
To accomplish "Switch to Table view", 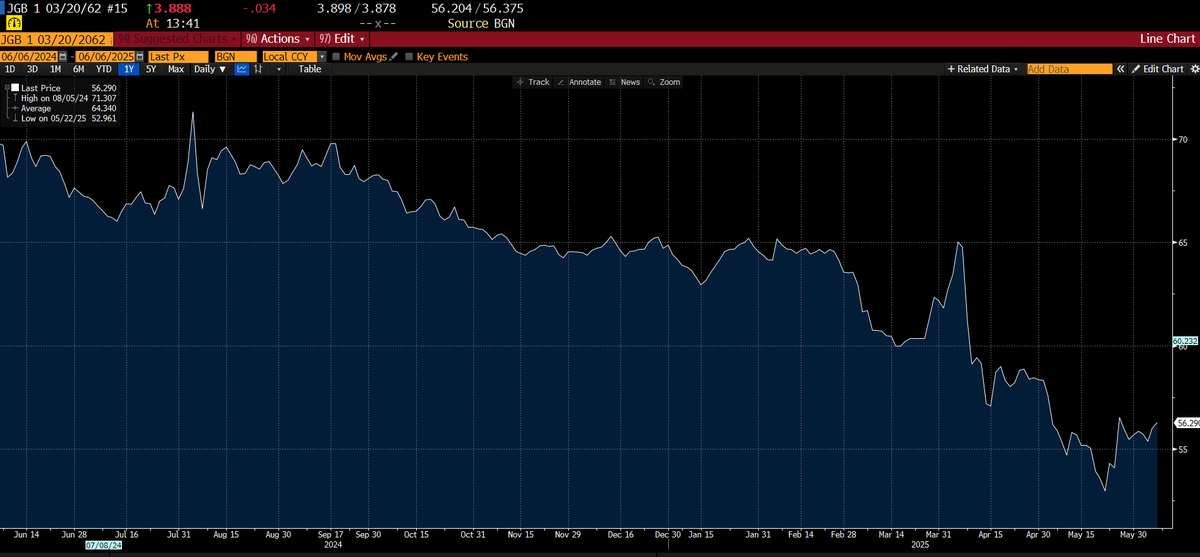I will click(x=310, y=69).
